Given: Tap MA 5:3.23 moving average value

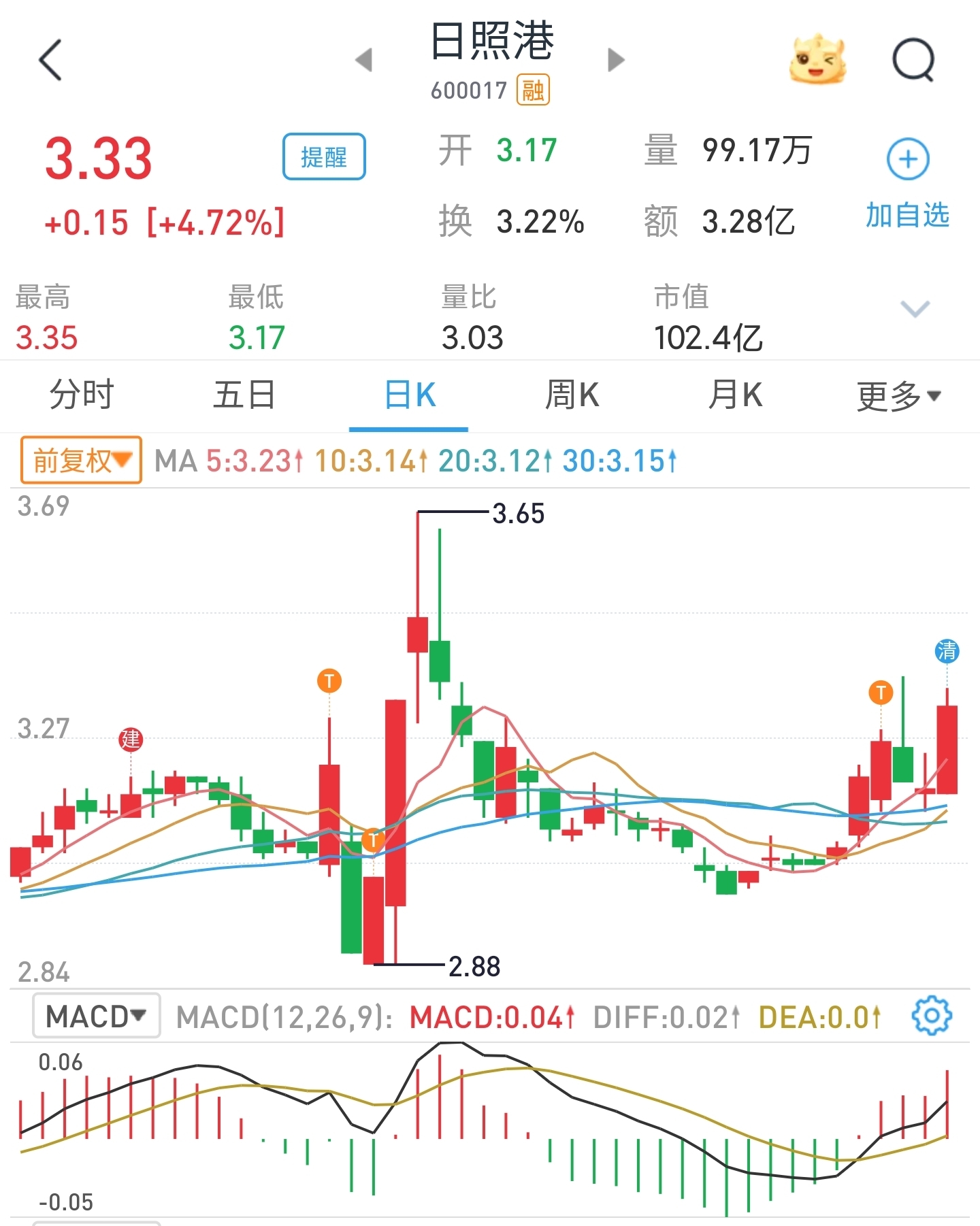Looking at the screenshot, I should click(255, 461).
